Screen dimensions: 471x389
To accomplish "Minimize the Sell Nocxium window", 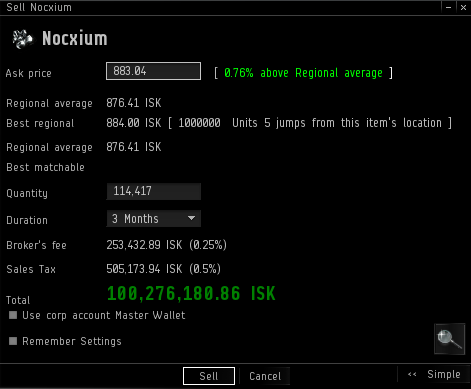I will tap(448, 7).
